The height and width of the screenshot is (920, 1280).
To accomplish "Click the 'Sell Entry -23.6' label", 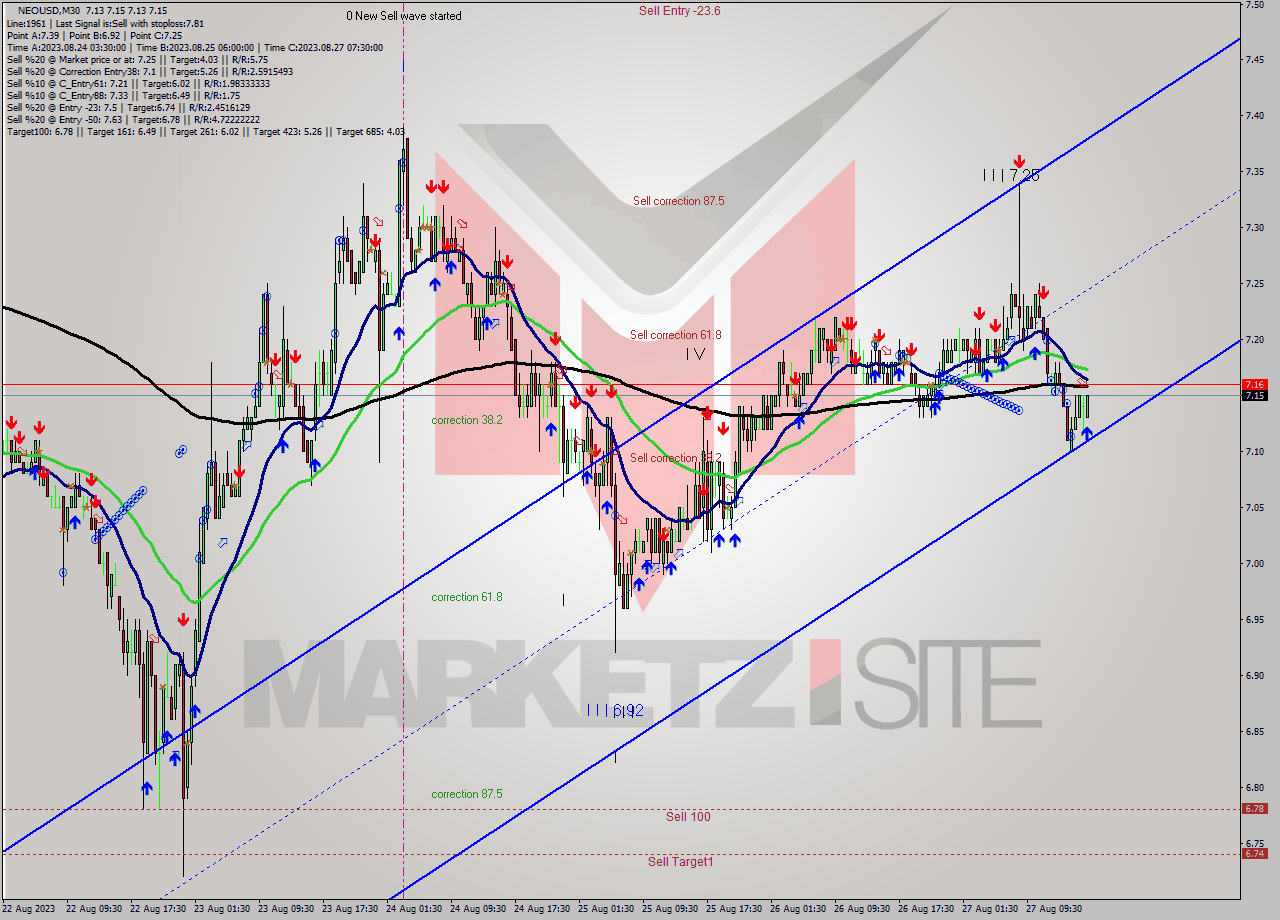I will point(680,11).
